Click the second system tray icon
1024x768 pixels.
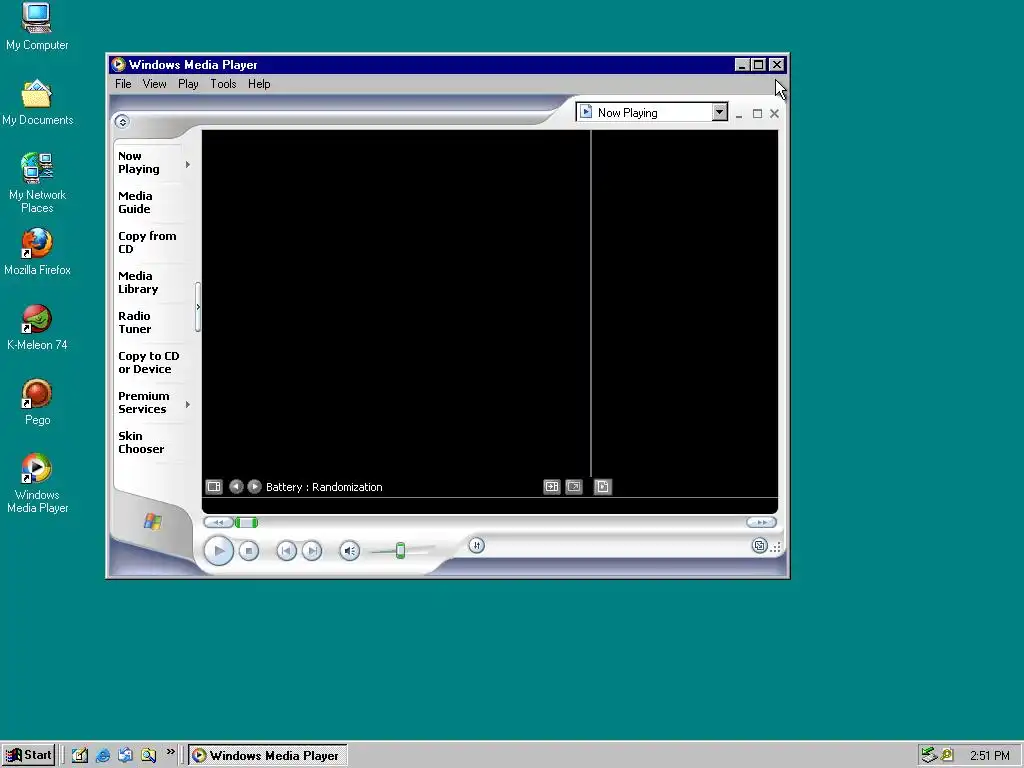[x=946, y=756]
